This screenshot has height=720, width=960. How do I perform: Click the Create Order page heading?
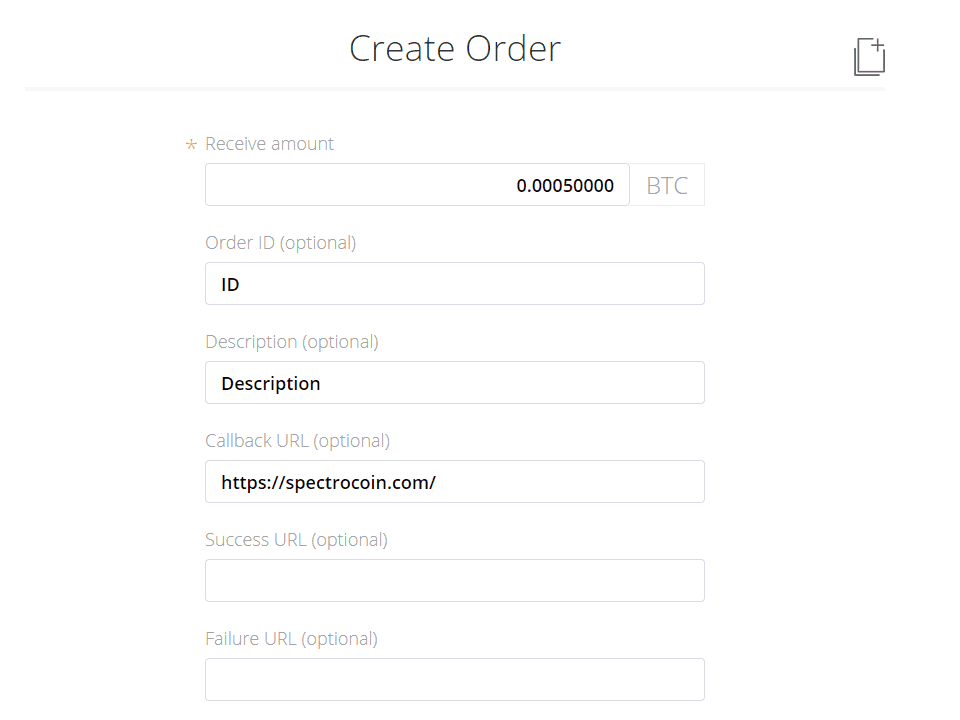(455, 48)
